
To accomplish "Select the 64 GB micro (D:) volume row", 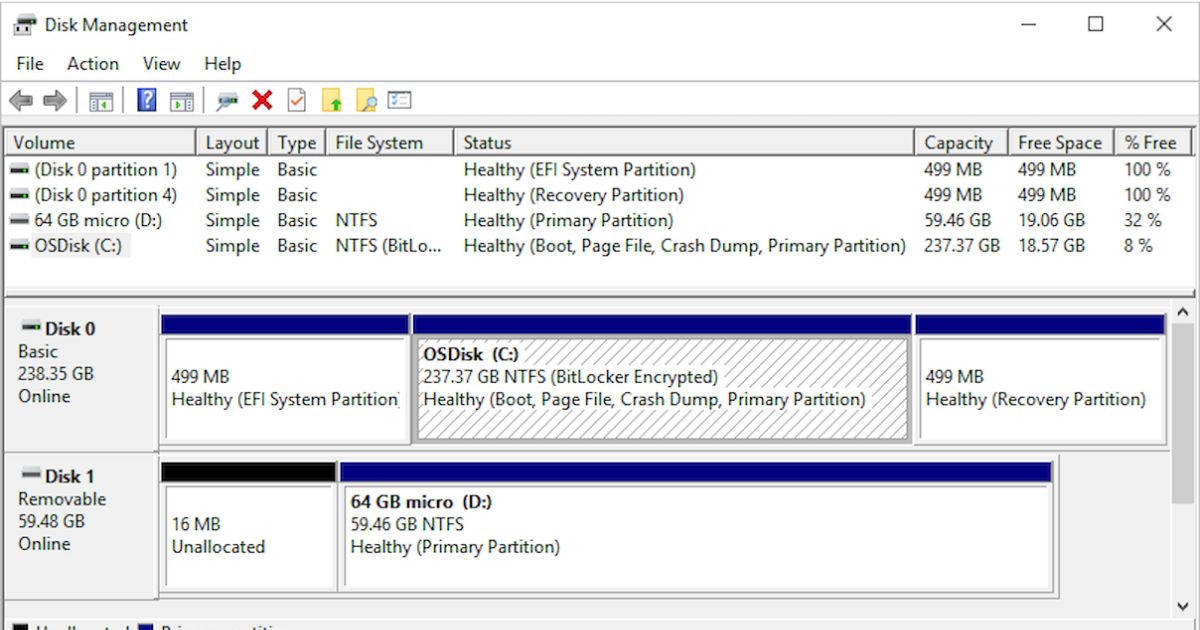I will (600, 220).
